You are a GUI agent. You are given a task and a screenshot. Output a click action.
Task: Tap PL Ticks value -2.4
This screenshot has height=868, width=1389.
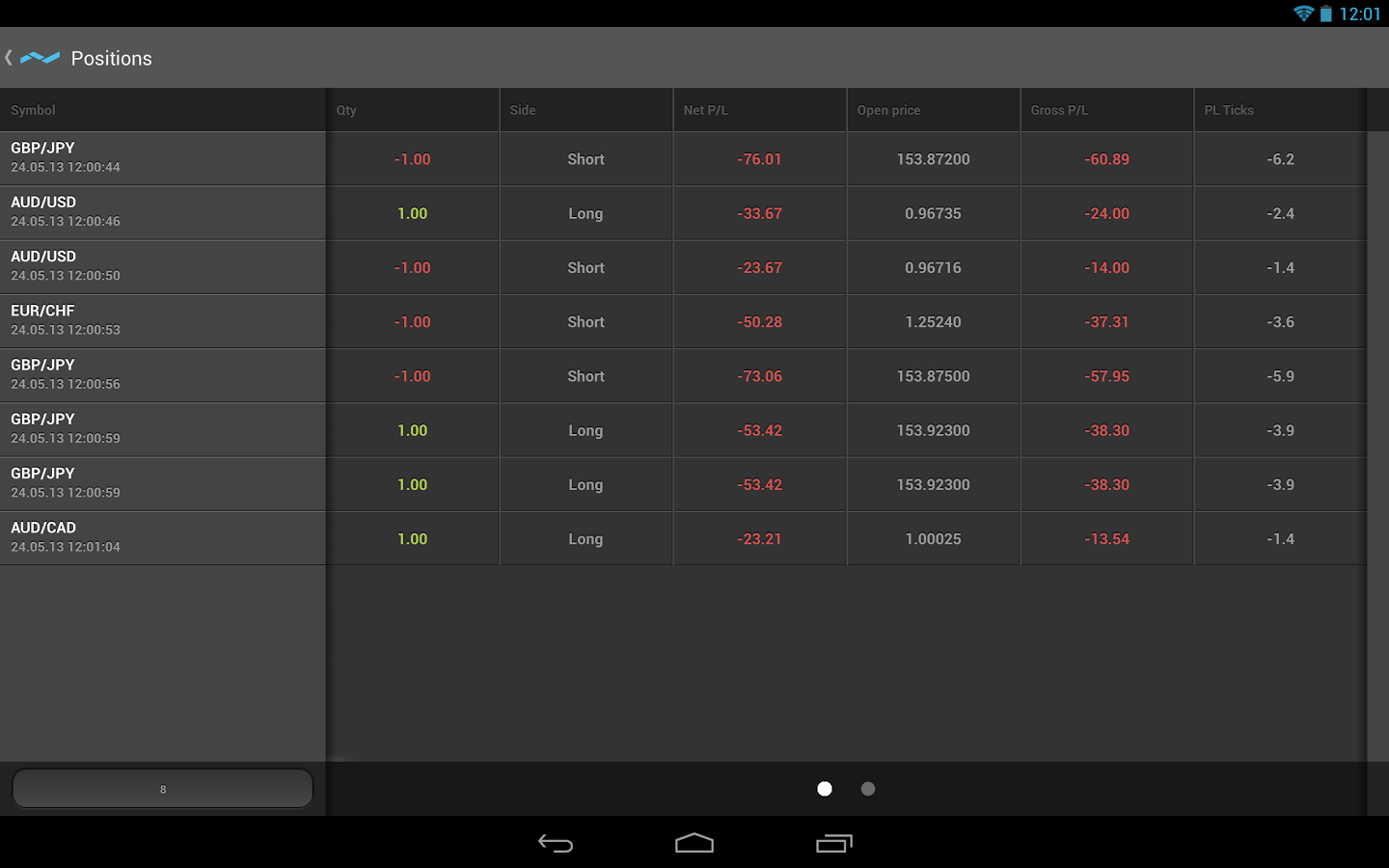pos(1280,213)
